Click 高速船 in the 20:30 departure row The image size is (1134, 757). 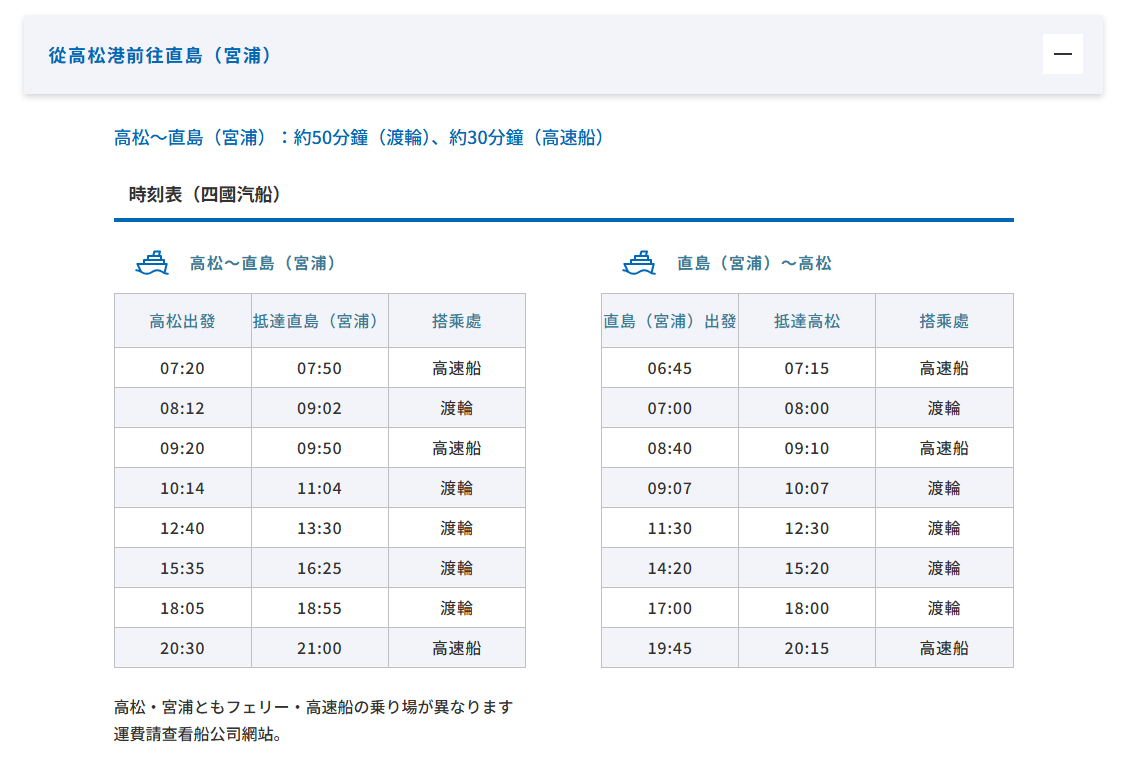tap(457, 648)
